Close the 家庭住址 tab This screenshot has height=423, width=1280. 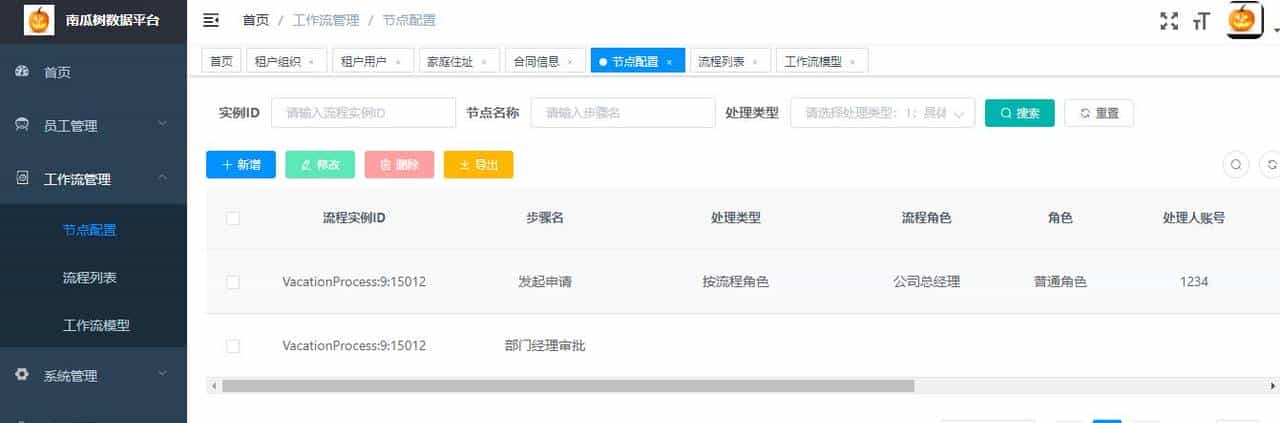(483, 62)
